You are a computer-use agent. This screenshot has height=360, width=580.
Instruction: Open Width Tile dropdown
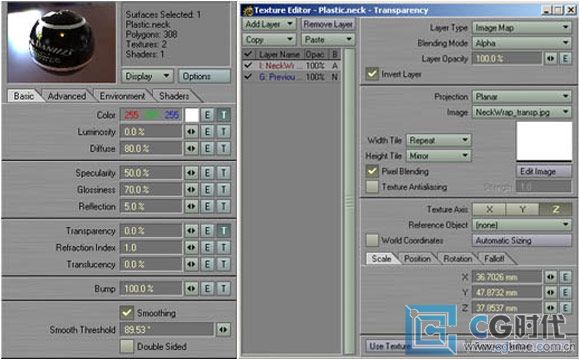click(x=439, y=140)
